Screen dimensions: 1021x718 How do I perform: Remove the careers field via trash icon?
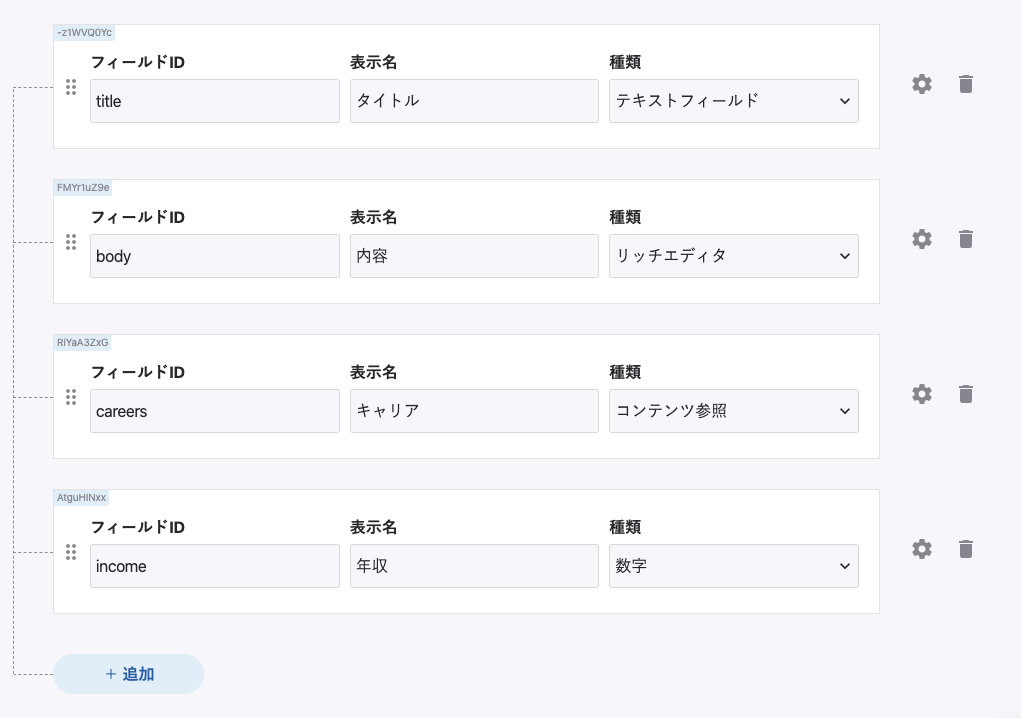point(965,394)
